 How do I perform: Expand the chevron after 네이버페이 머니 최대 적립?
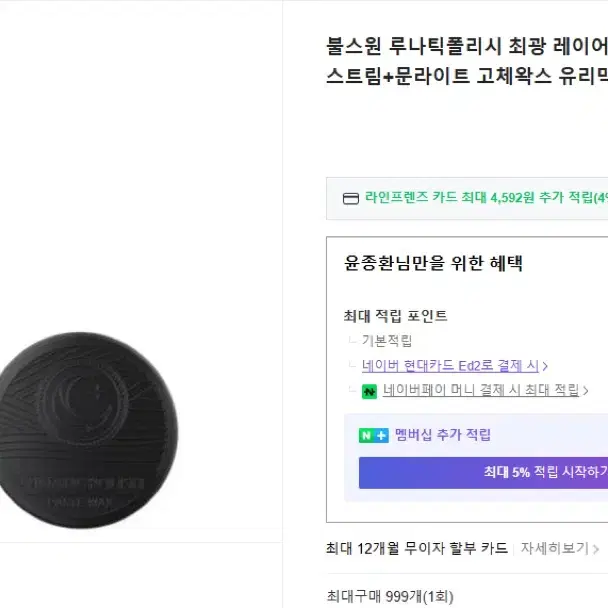(x=585, y=391)
